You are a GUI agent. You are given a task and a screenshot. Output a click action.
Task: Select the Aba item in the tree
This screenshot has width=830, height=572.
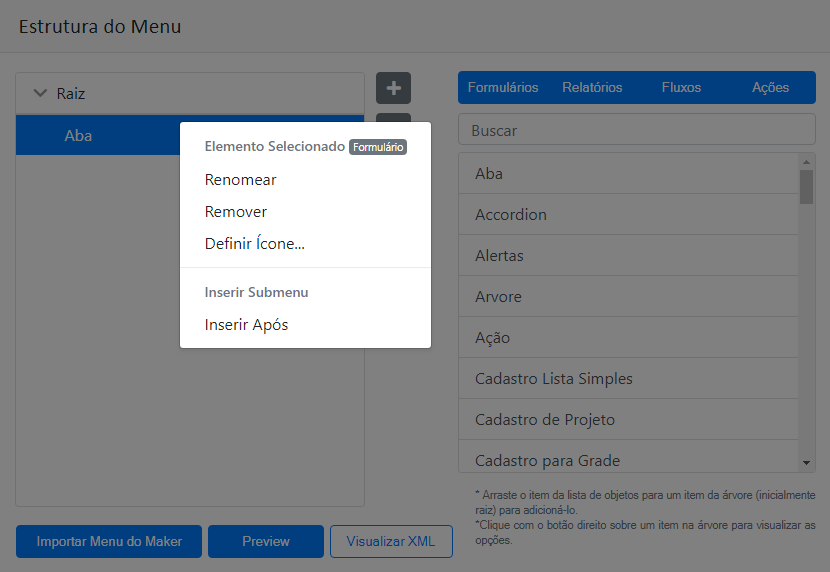pyautogui.click(x=78, y=135)
